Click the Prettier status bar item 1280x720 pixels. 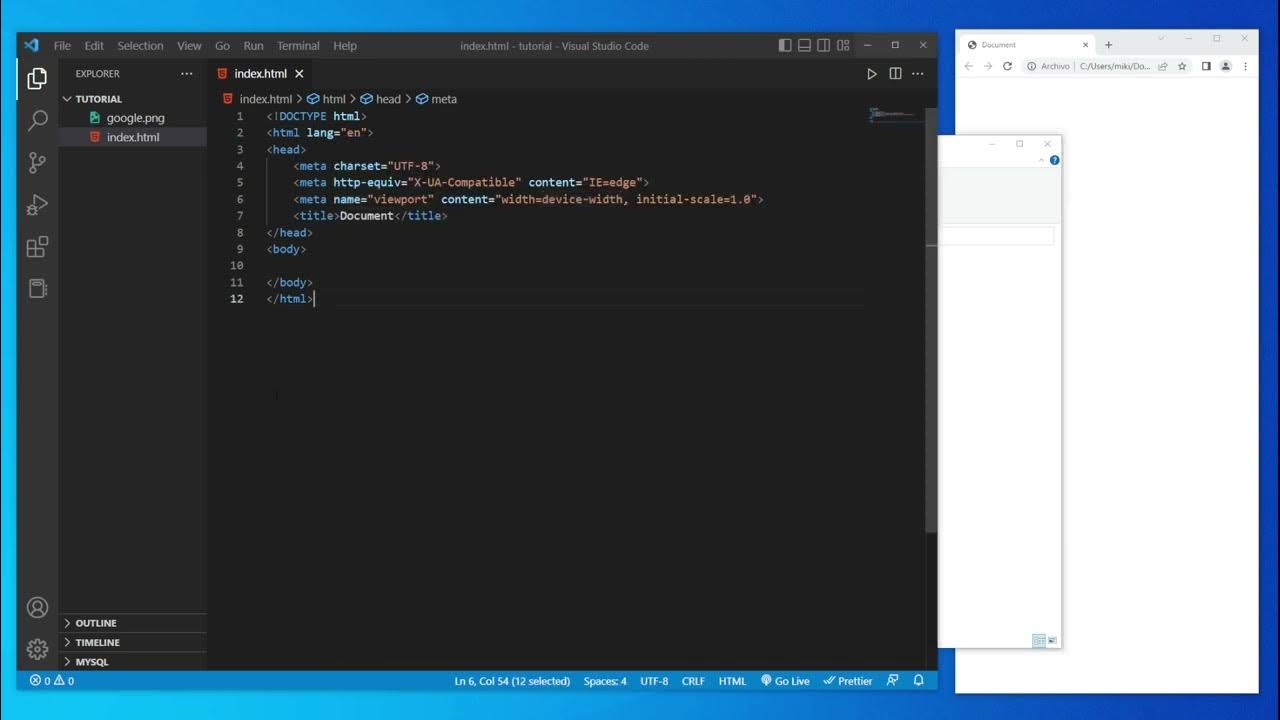[x=847, y=681]
